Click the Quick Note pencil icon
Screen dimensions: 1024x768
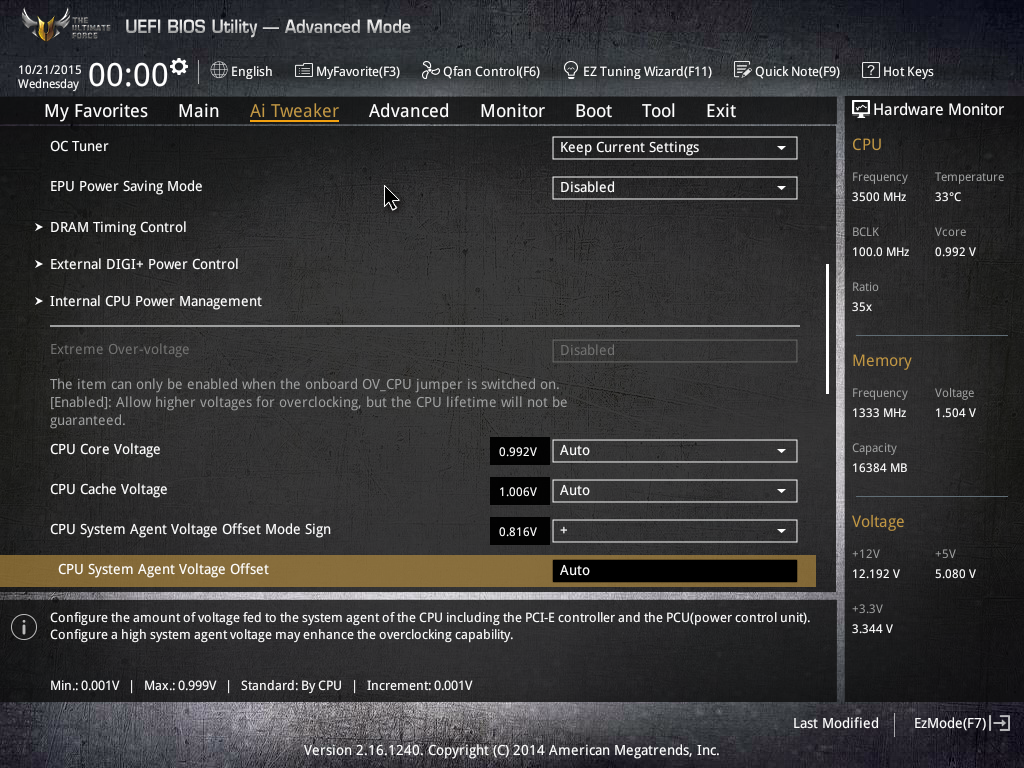[x=742, y=70]
